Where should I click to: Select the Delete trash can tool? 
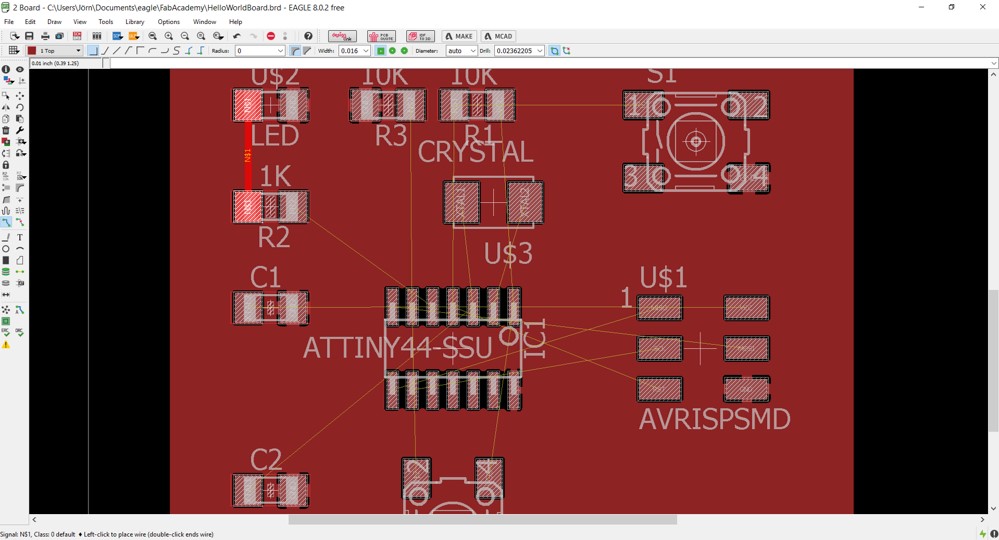(6, 130)
